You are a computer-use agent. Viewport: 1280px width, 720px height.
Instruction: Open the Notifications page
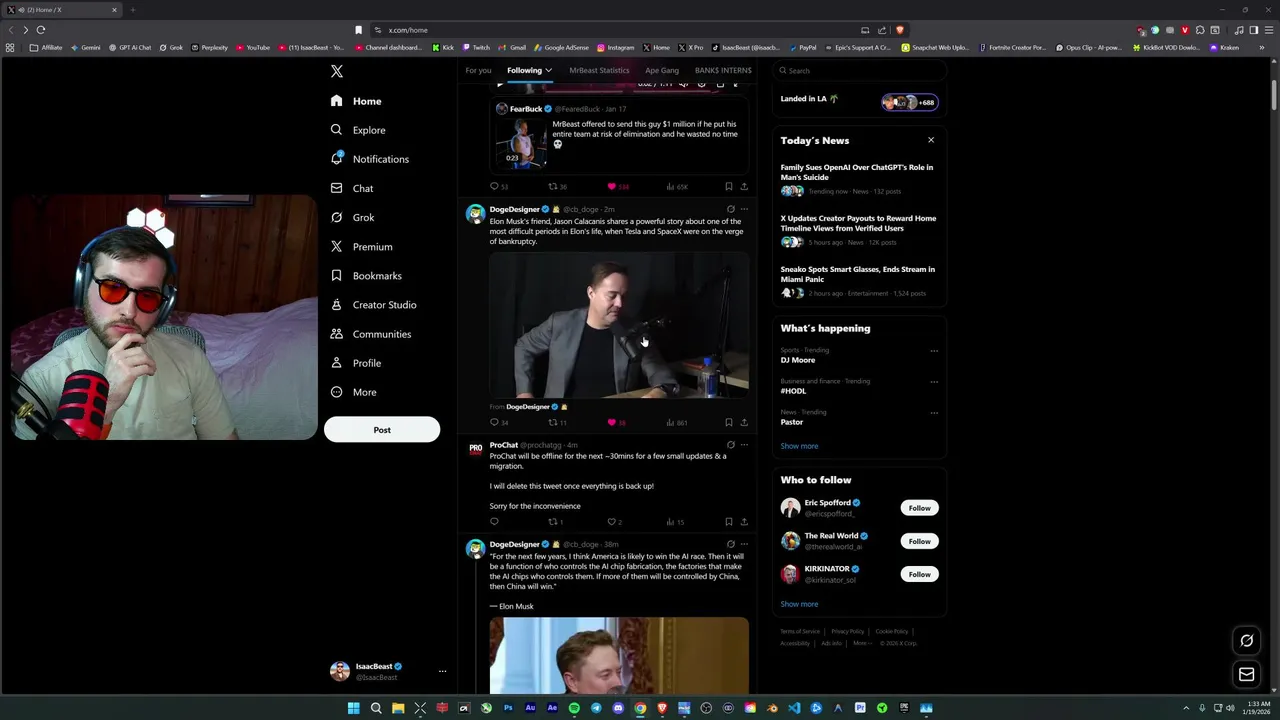[x=369, y=159]
